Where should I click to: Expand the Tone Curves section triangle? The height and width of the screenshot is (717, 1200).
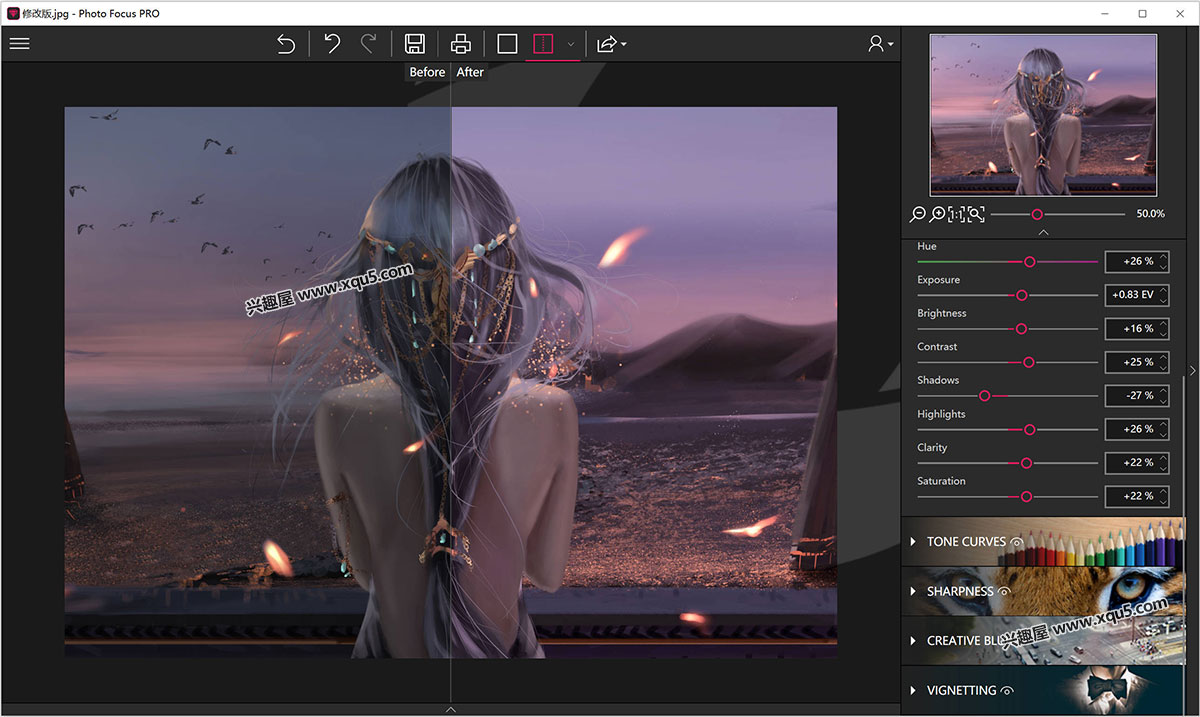pos(913,542)
